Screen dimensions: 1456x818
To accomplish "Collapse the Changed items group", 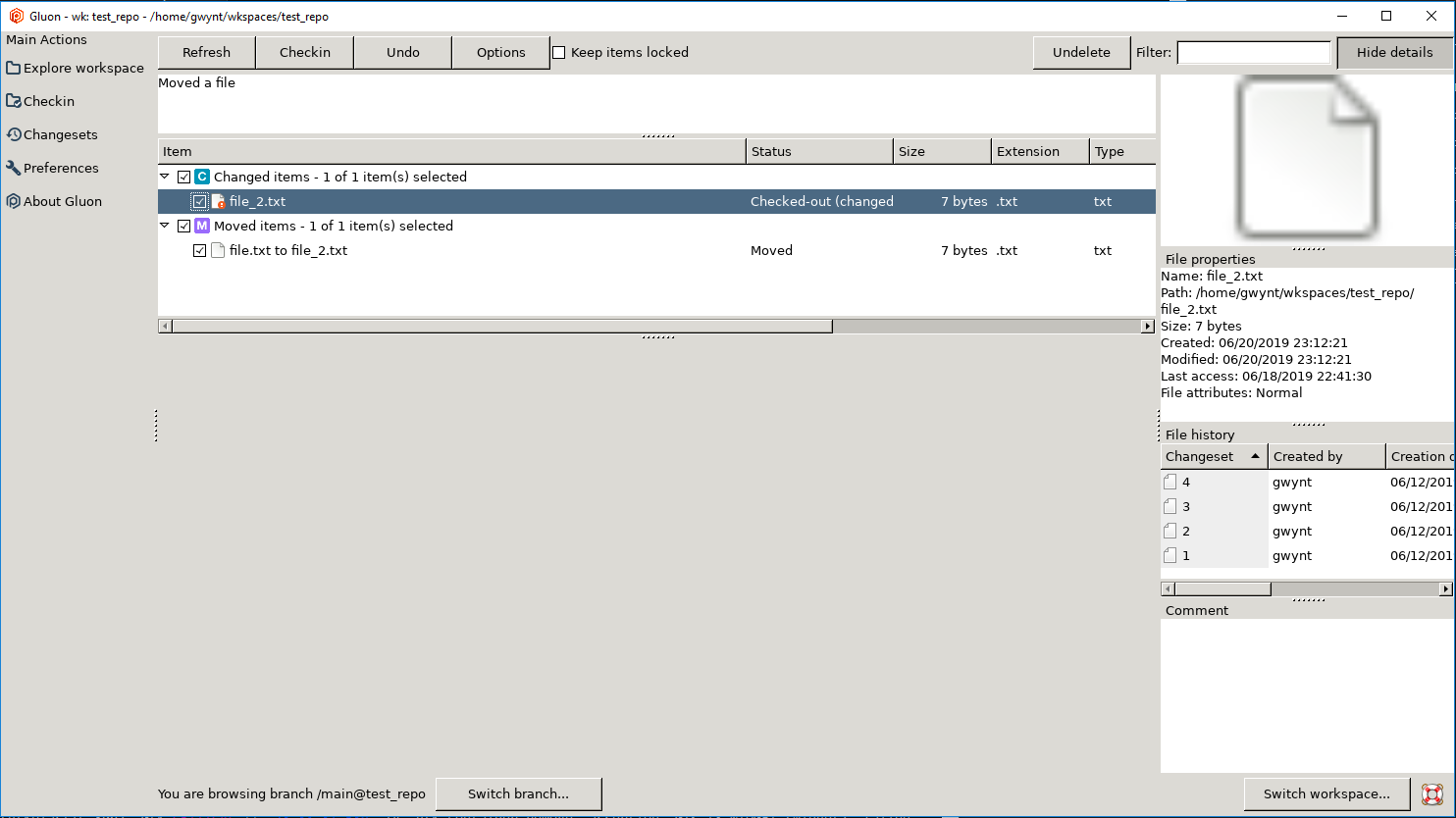I will click(x=164, y=177).
